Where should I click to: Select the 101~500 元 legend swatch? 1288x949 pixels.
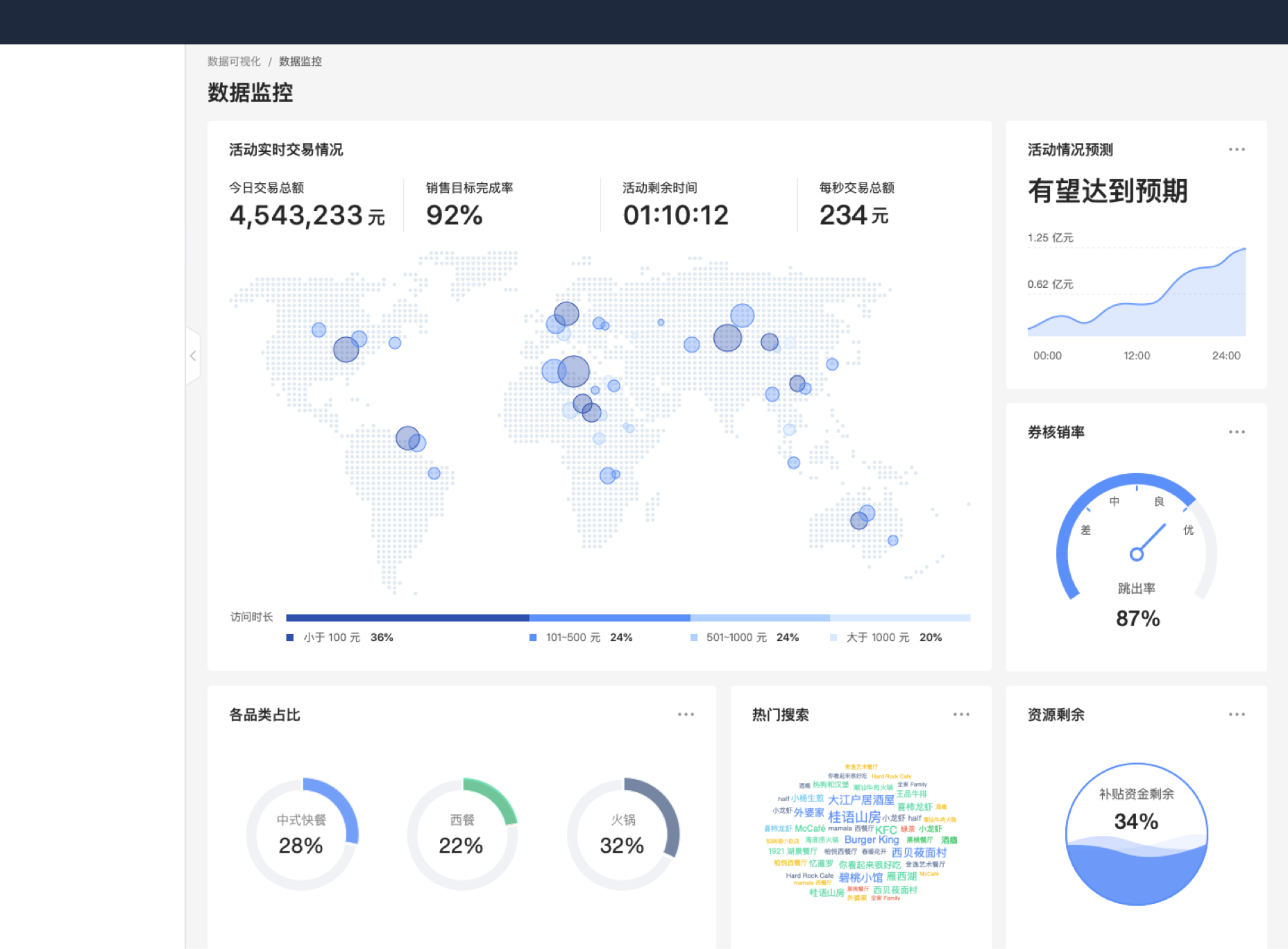coord(533,638)
